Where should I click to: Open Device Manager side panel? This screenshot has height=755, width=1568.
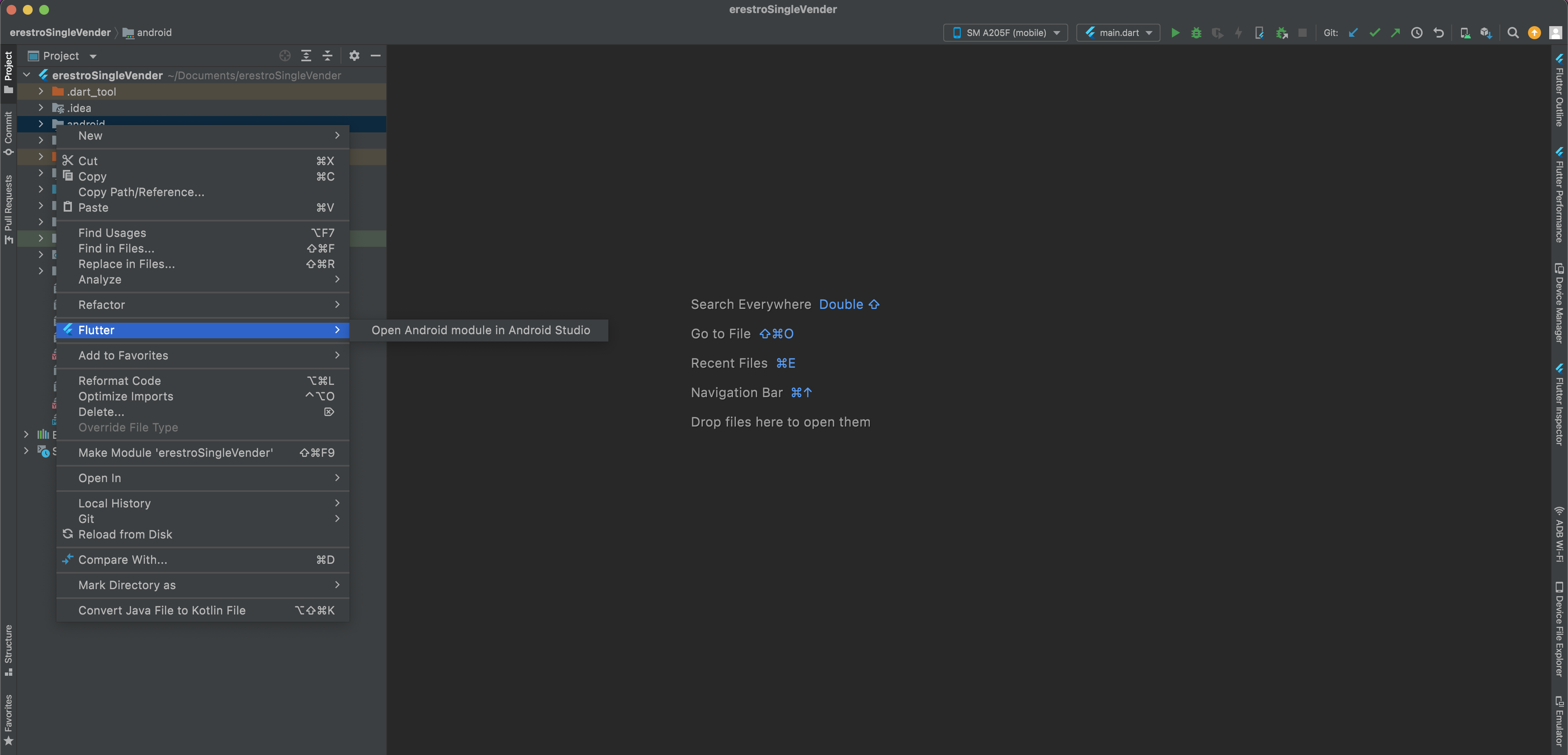pyautogui.click(x=1559, y=303)
